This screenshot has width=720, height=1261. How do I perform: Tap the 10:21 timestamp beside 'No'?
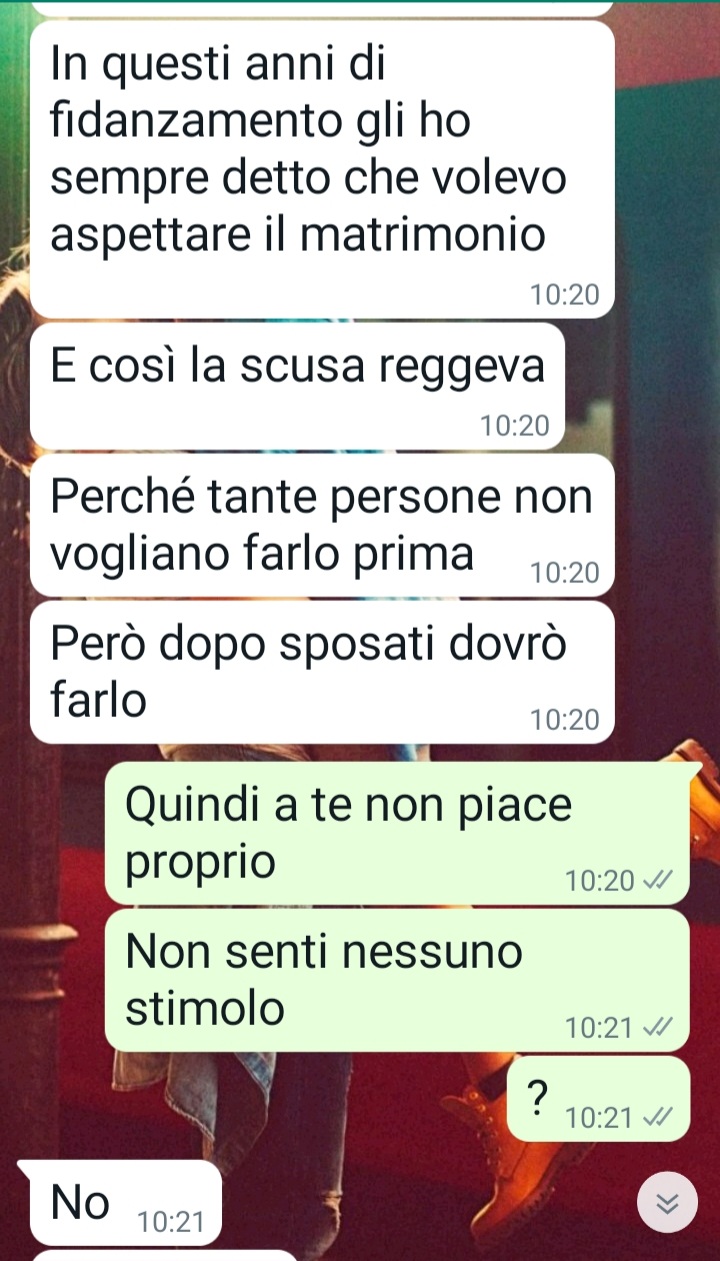171,1222
